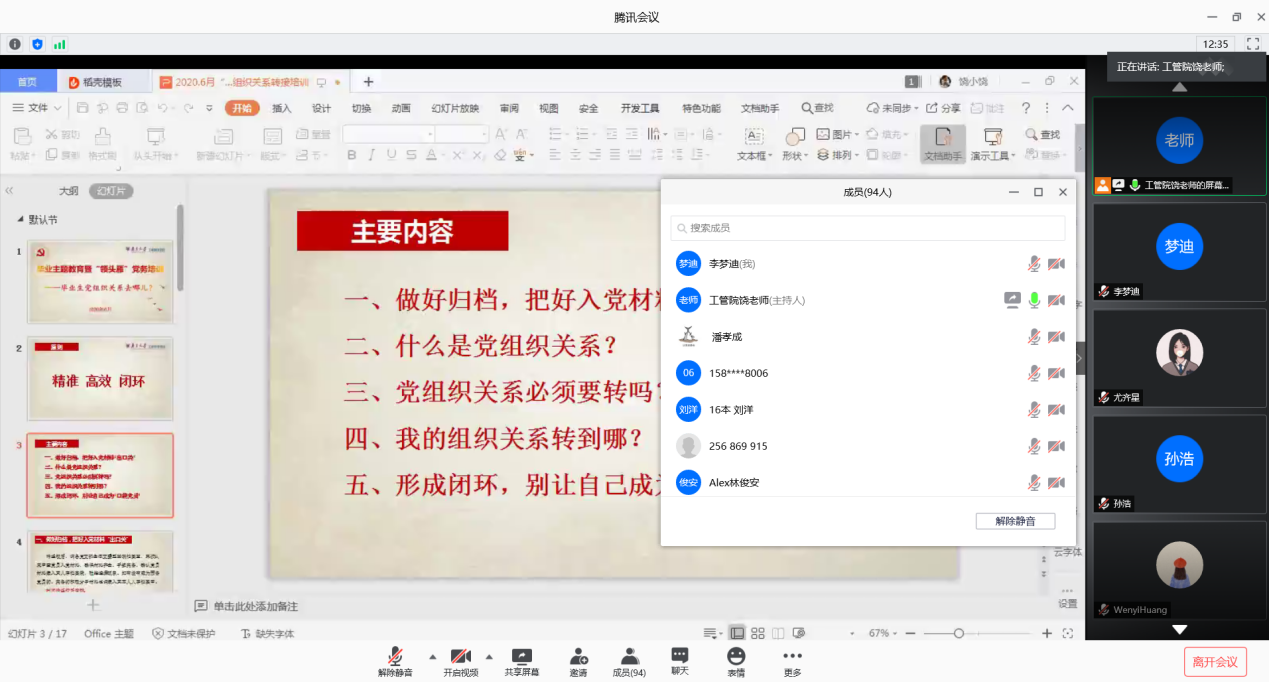This screenshot has width=1269, height=682.
Task: Click the 解除静音 button in members panel
Action: [1015, 521]
